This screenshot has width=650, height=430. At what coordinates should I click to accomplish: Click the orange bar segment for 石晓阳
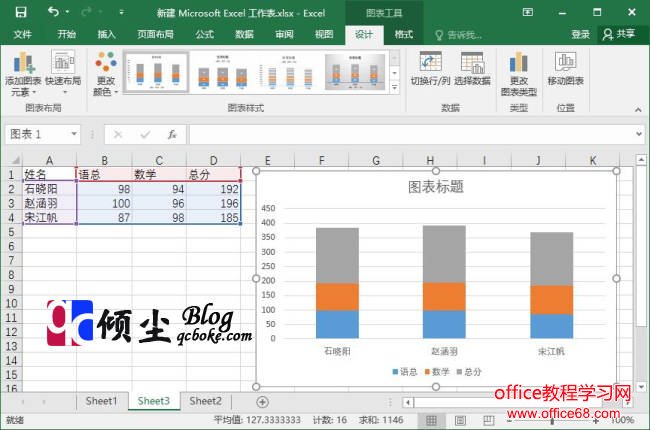pyautogui.click(x=337, y=297)
